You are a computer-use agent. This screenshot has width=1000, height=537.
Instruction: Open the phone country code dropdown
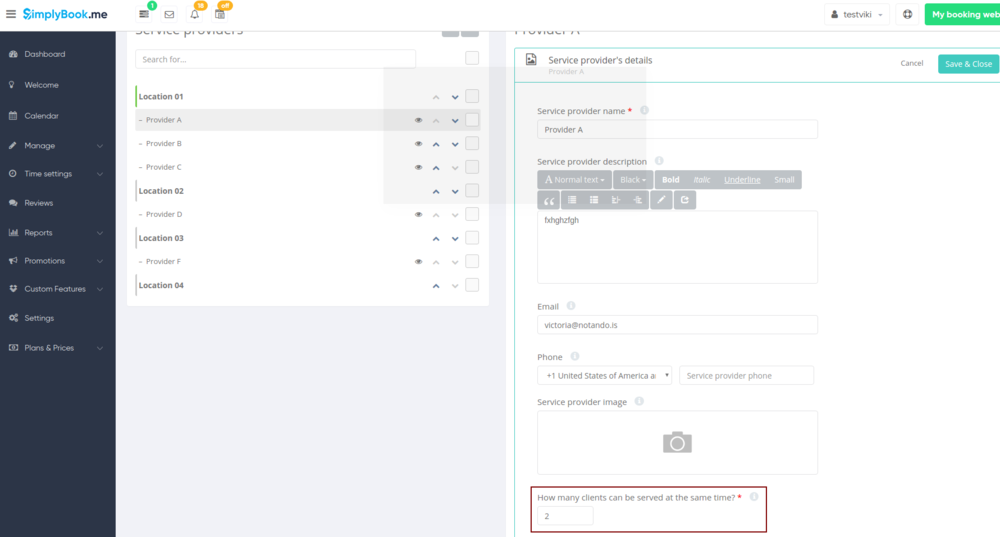tap(604, 376)
